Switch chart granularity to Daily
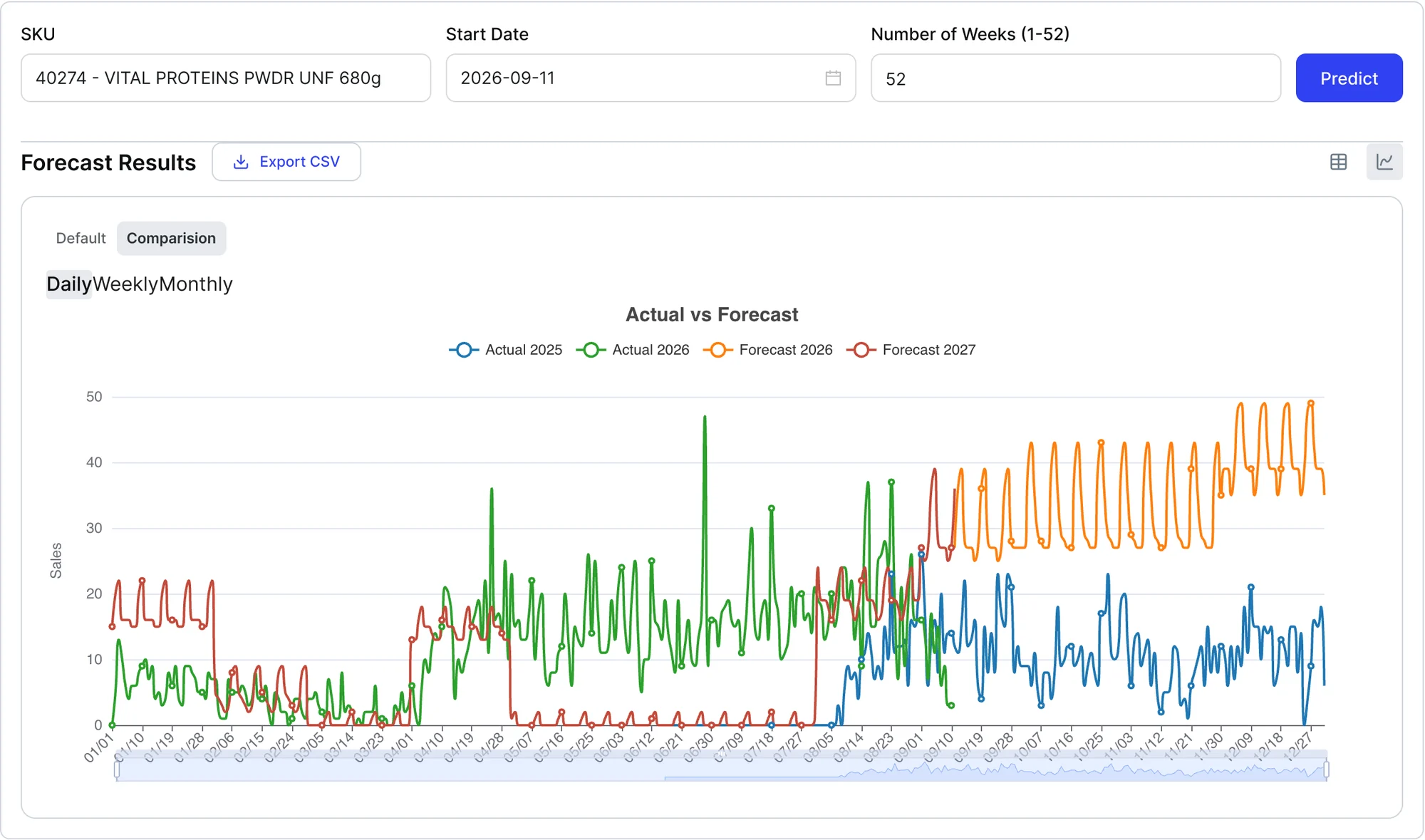 pos(69,284)
